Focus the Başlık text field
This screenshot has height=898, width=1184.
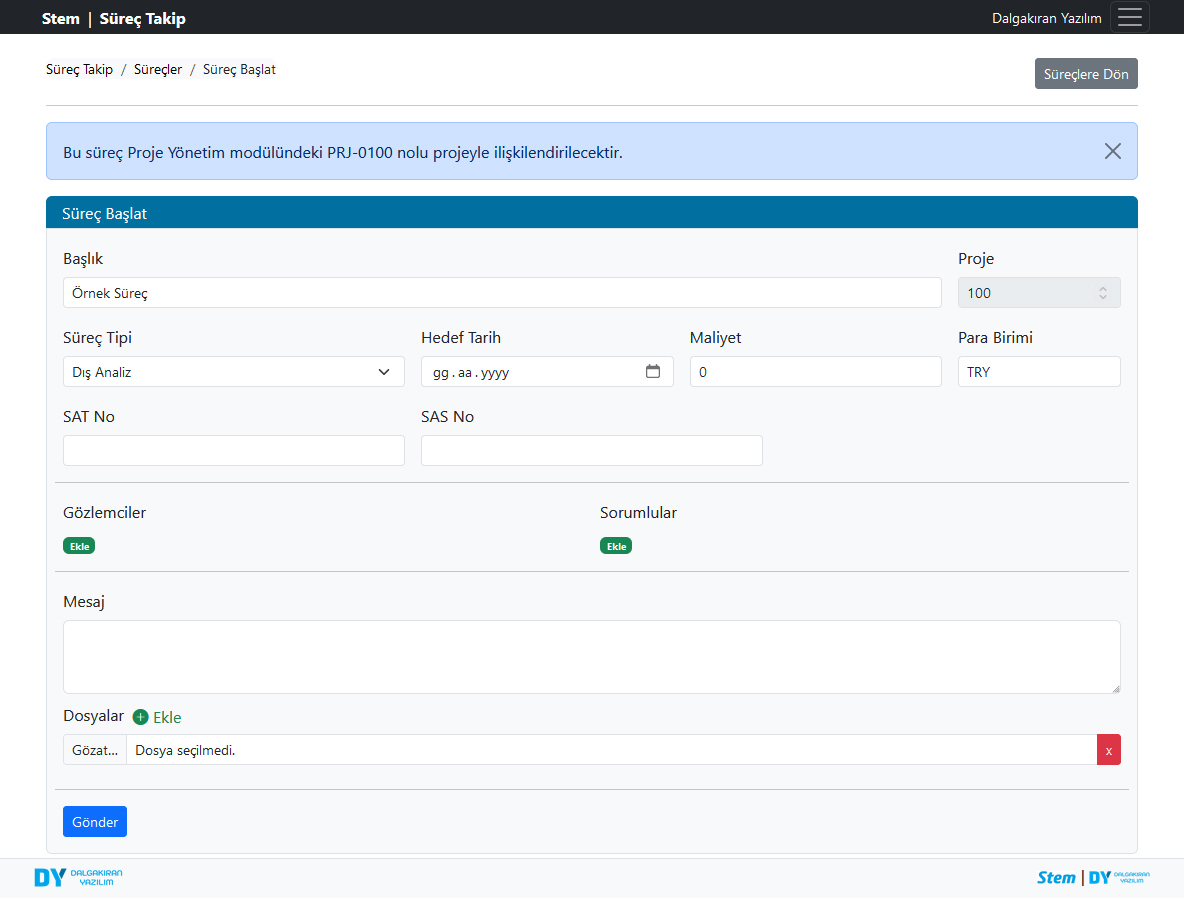click(501, 293)
